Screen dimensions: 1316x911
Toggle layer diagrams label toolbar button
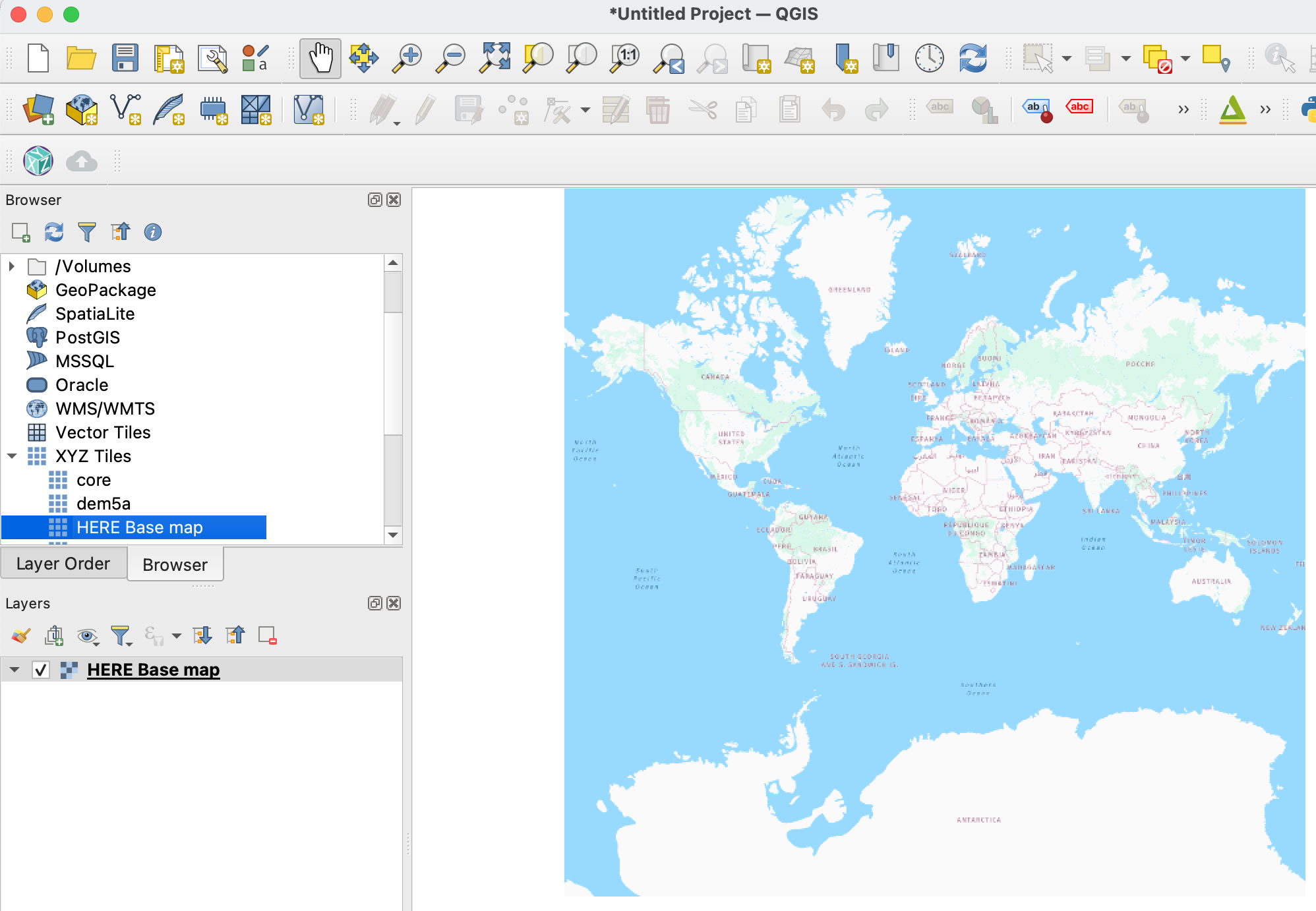pyautogui.click(x=984, y=109)
